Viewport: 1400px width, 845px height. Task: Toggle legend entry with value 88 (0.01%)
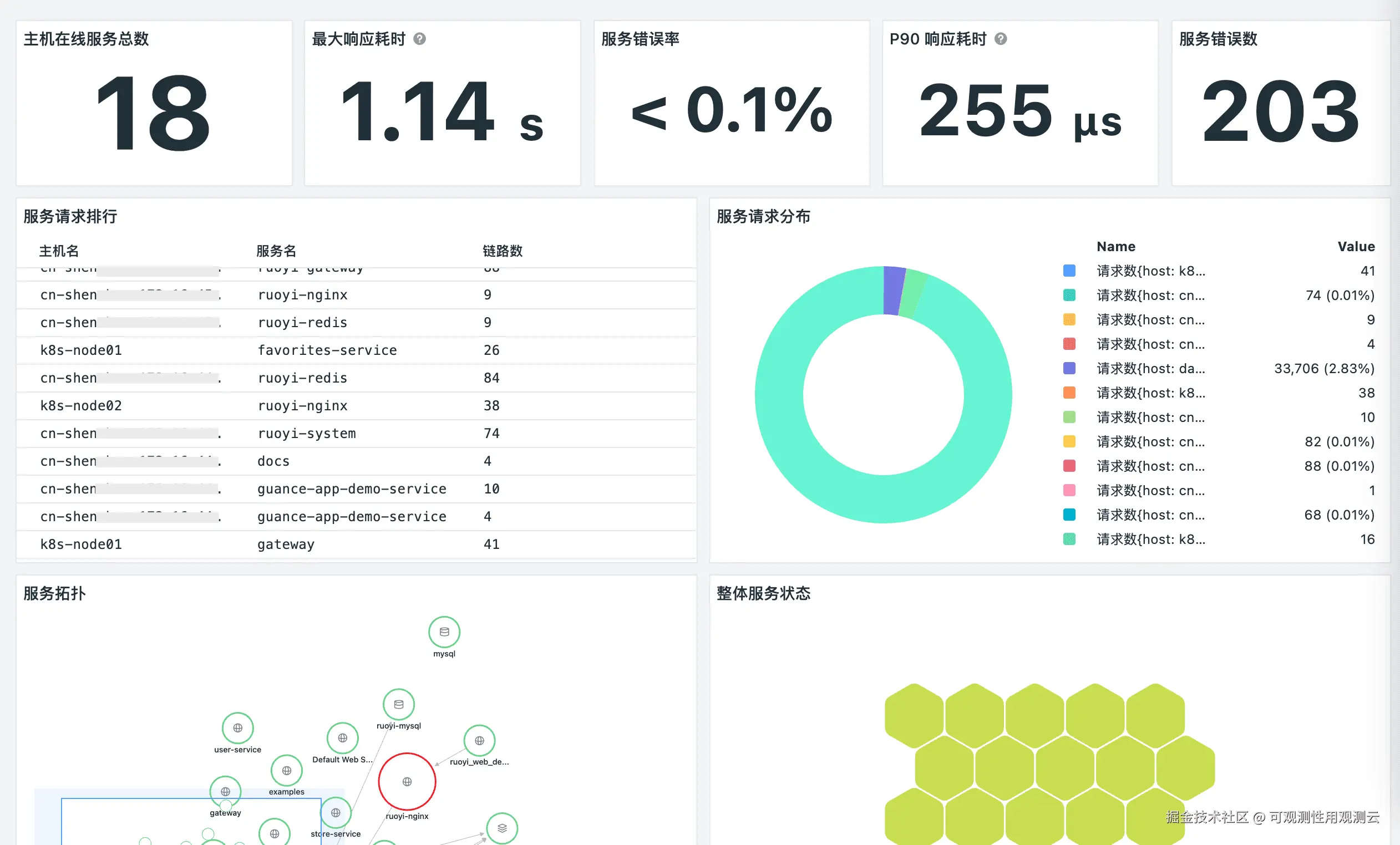[x=1150, y=466]
